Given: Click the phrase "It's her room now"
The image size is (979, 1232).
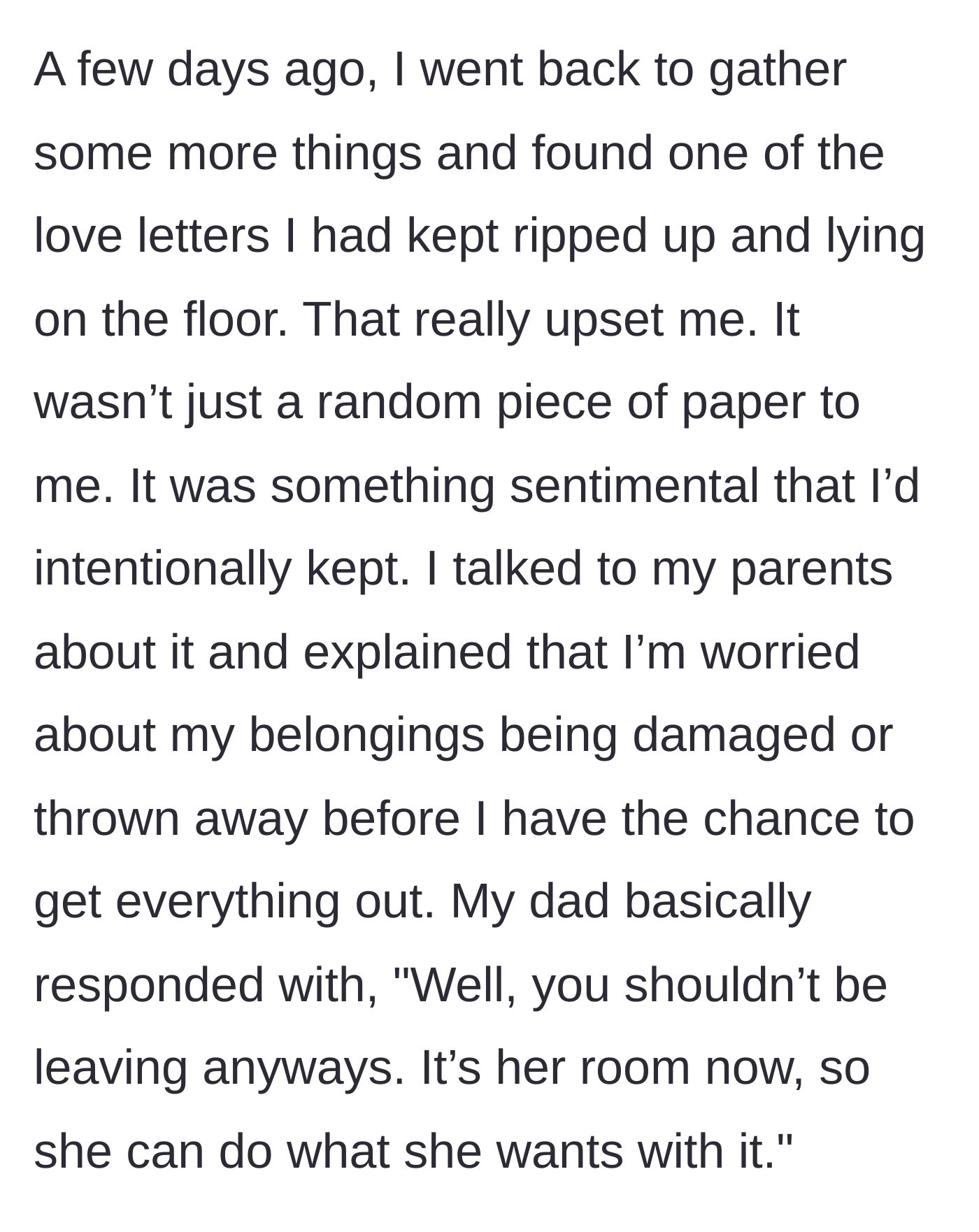Looking at the screenshot, I should [x=611, y=1068].
